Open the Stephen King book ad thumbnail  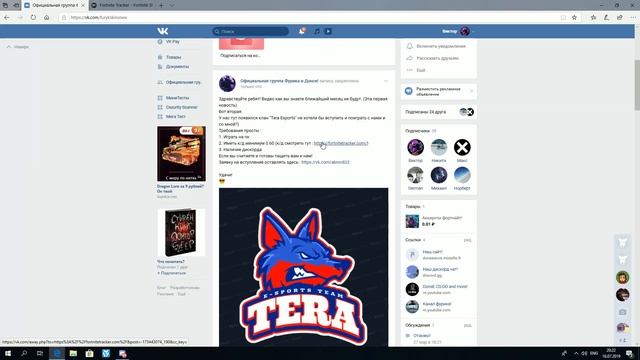click(181, 232)
